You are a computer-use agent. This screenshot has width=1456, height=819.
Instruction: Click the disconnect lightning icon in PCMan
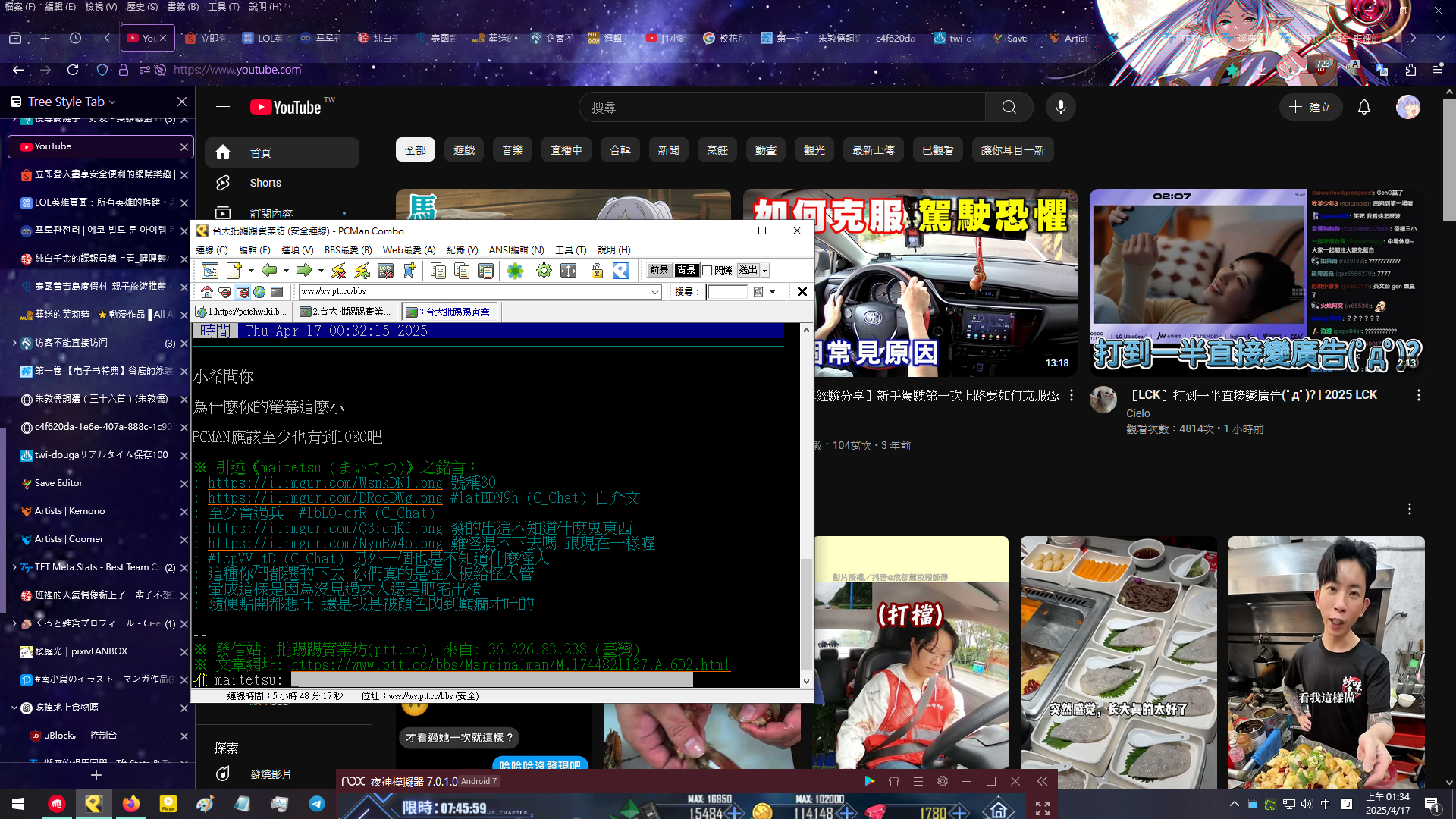click(x=338, y=271)
